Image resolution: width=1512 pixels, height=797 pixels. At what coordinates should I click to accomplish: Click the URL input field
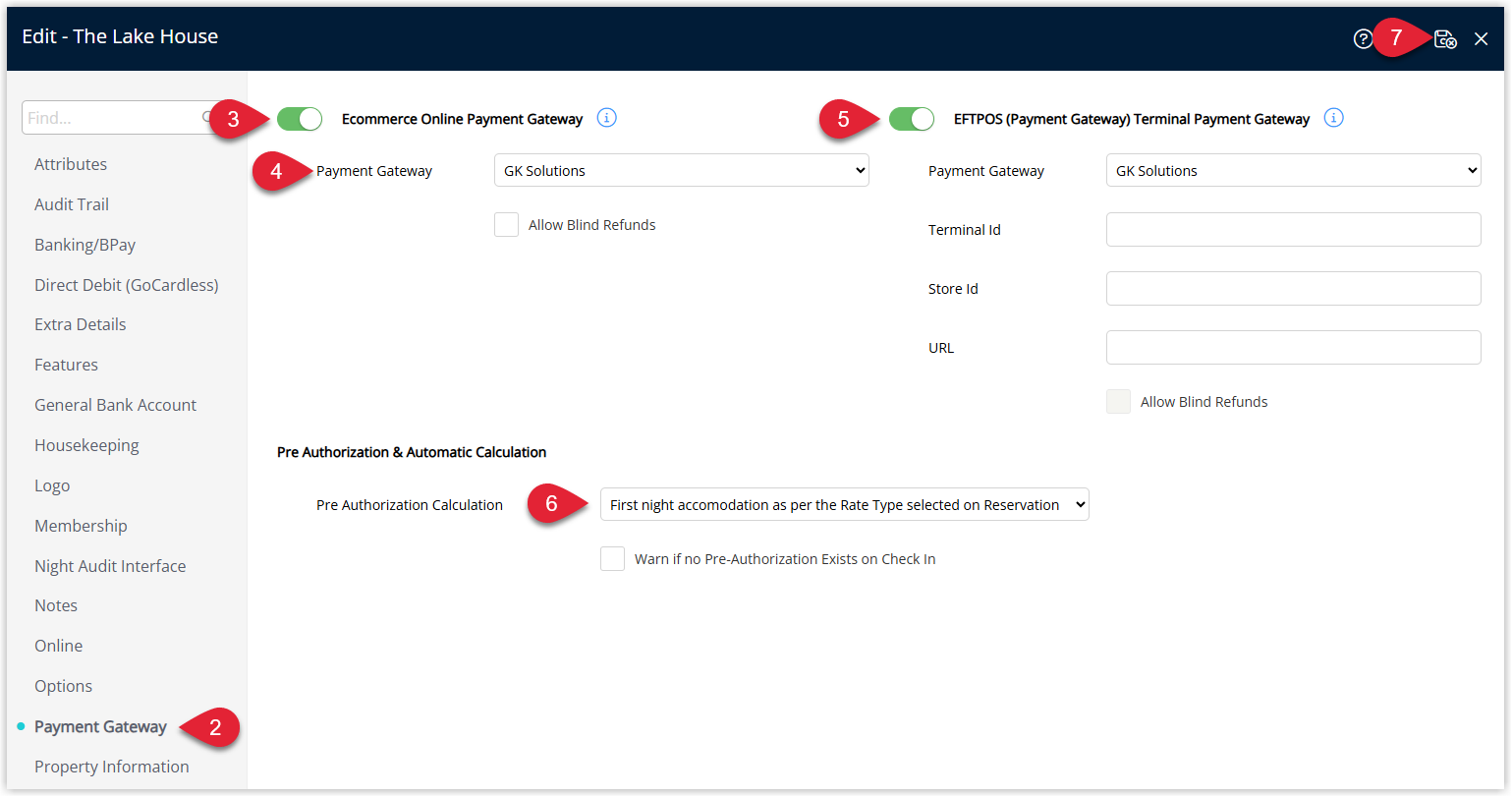pos(1294,347)
